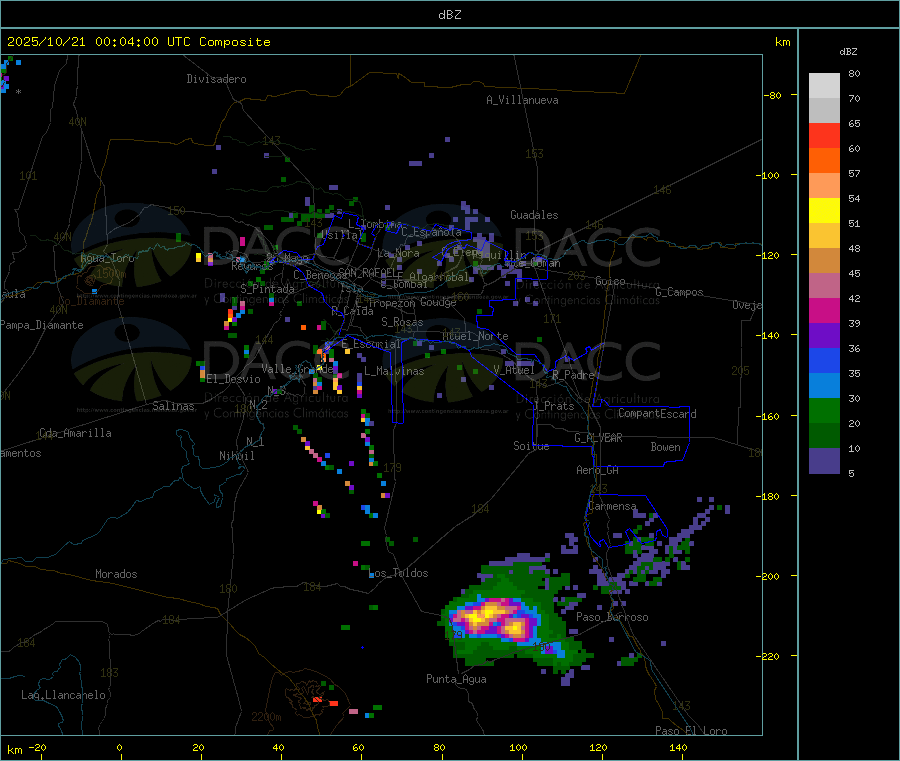Click the Lag.Llancanelo label

pyautogui.click(x=63, y=695)
